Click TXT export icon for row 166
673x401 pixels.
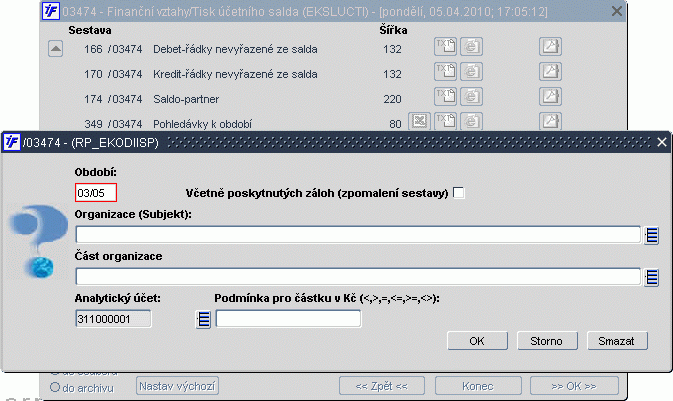point(444,46)
